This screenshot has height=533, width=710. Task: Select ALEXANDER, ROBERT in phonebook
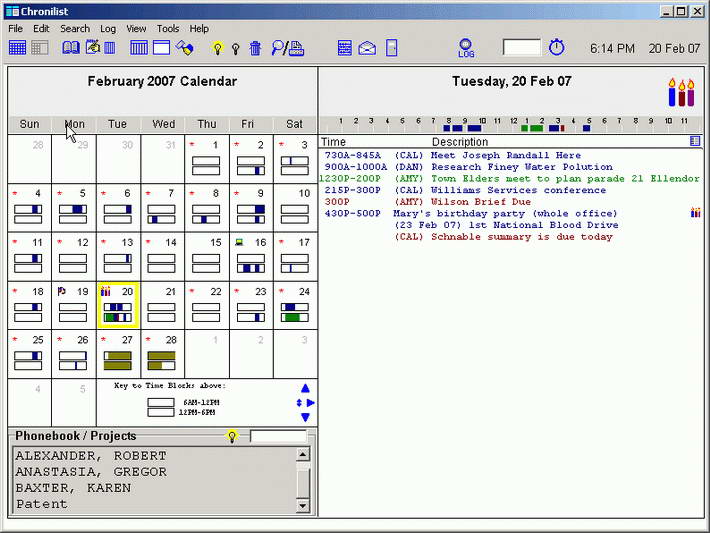coord(91,456)
